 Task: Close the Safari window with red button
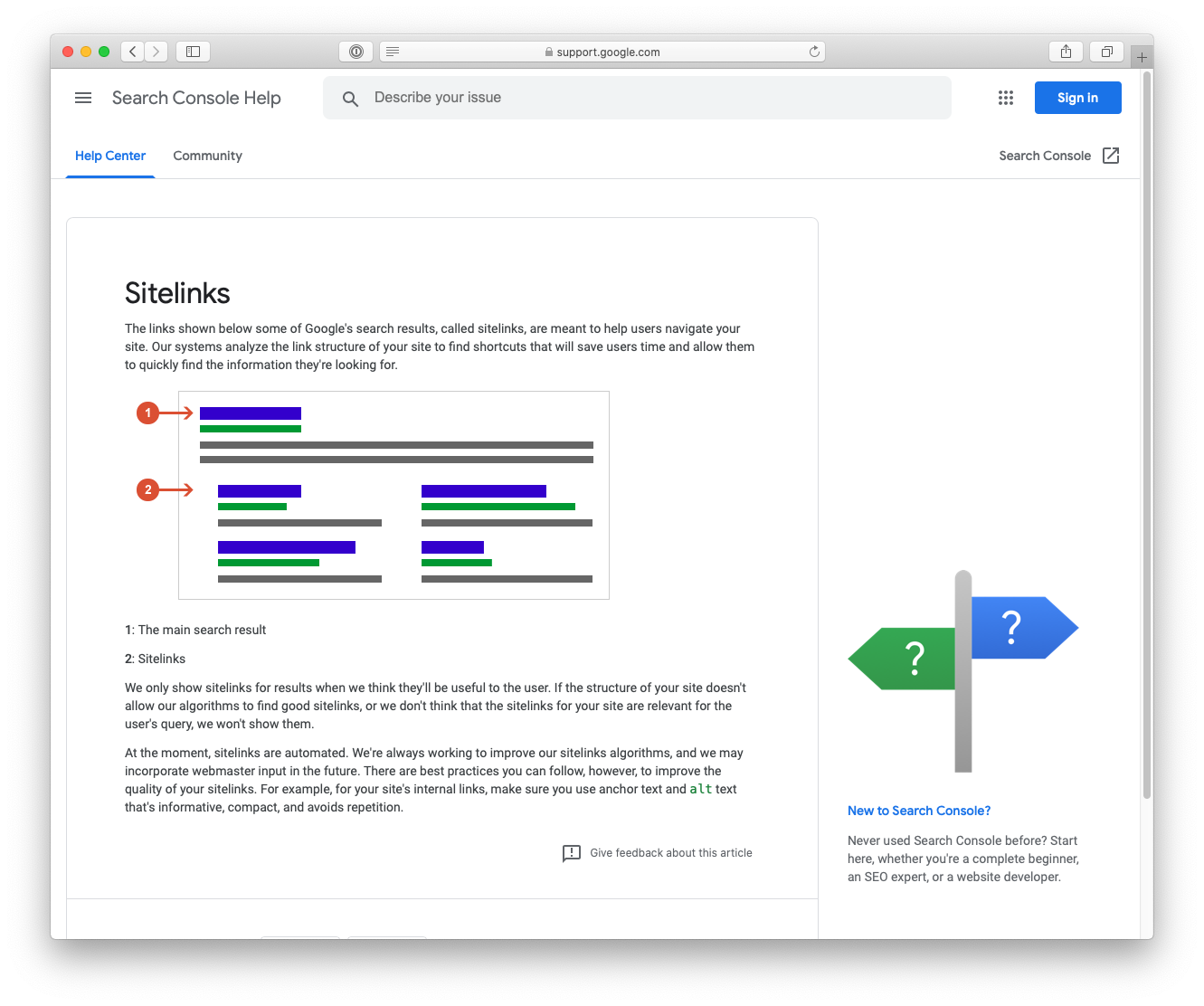(x=68, y=52)
